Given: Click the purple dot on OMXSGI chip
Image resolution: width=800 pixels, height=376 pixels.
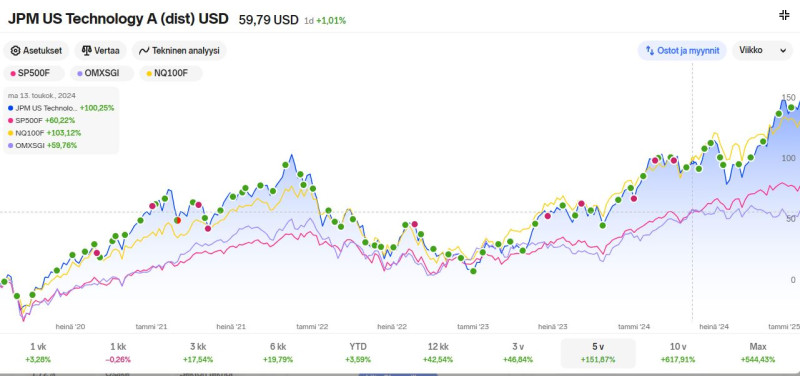Looking at the screenshot, I should pos(80,73).
